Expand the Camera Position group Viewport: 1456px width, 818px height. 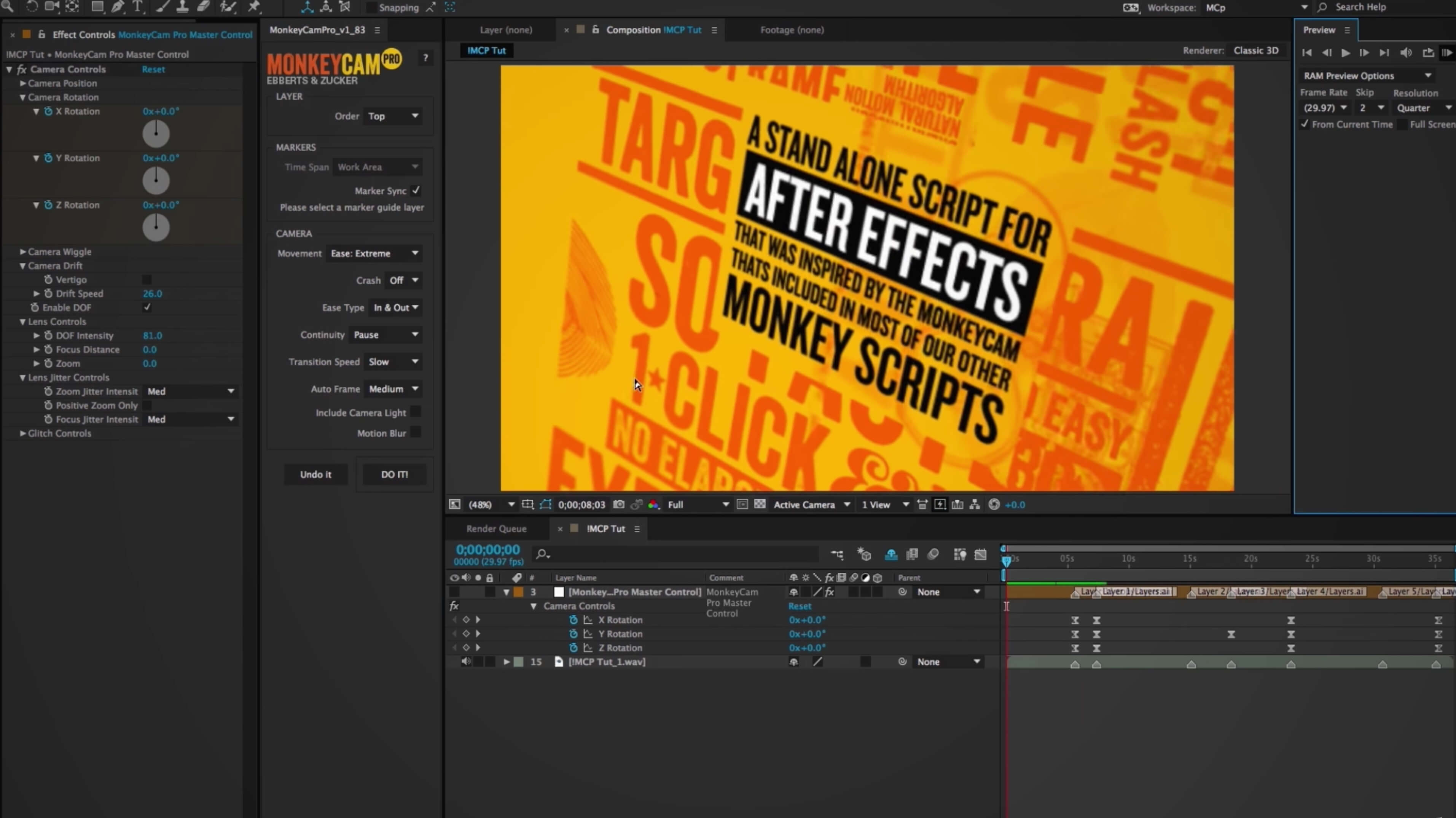point(23,83)
